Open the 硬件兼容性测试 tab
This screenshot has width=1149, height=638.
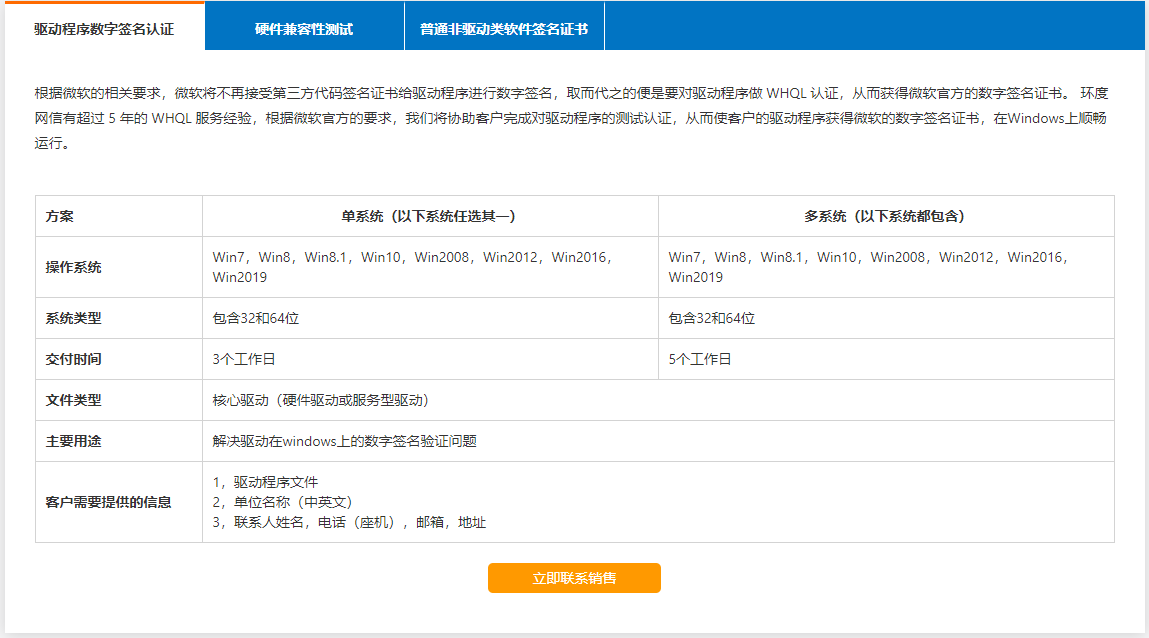click(304, 27)
